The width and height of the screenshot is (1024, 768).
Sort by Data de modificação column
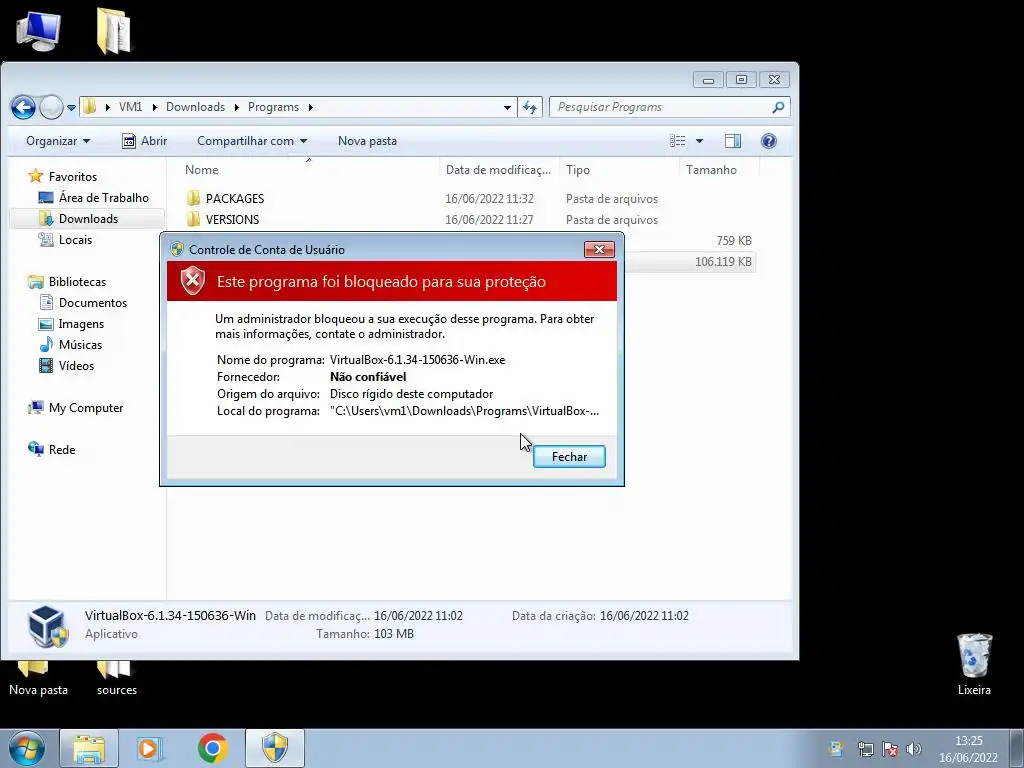(x=498, y=170)
